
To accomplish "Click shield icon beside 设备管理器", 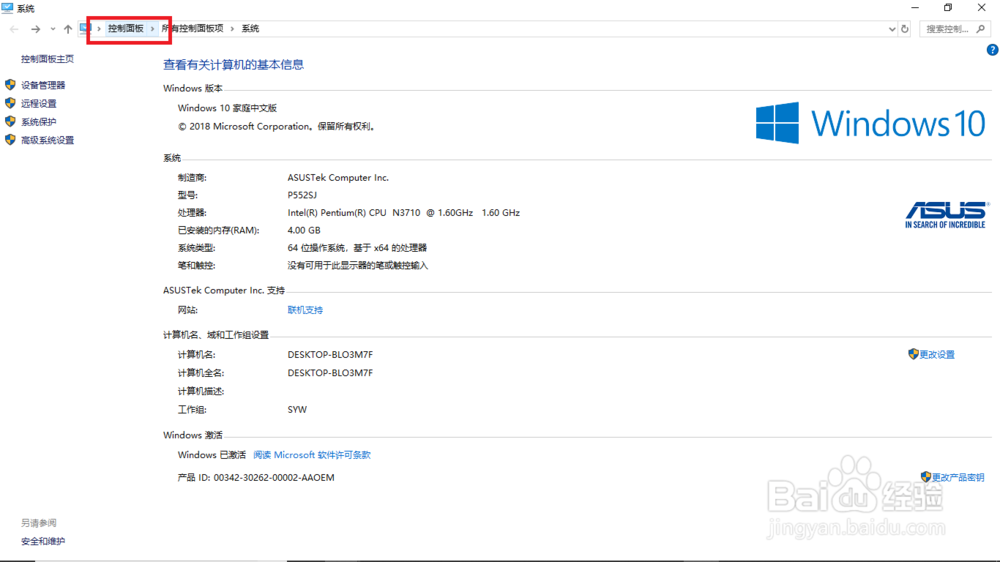I will (10, 85).
